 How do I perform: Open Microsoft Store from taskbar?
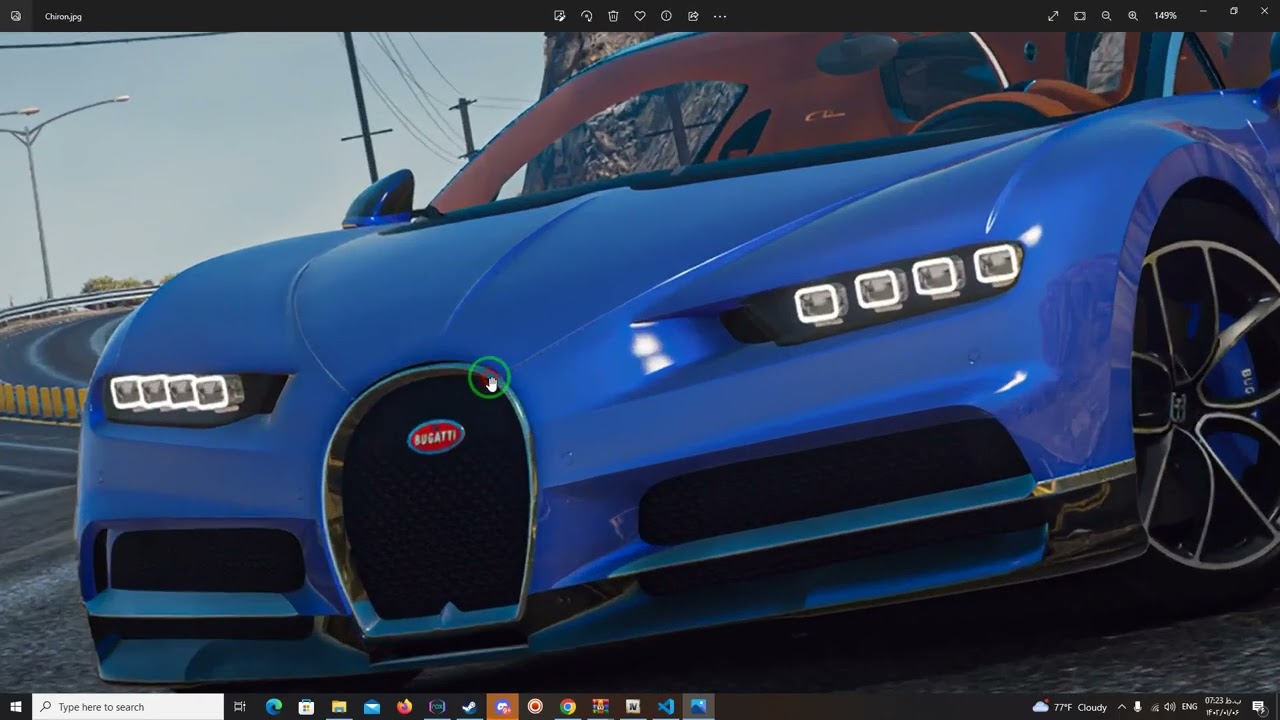point(306,707)
